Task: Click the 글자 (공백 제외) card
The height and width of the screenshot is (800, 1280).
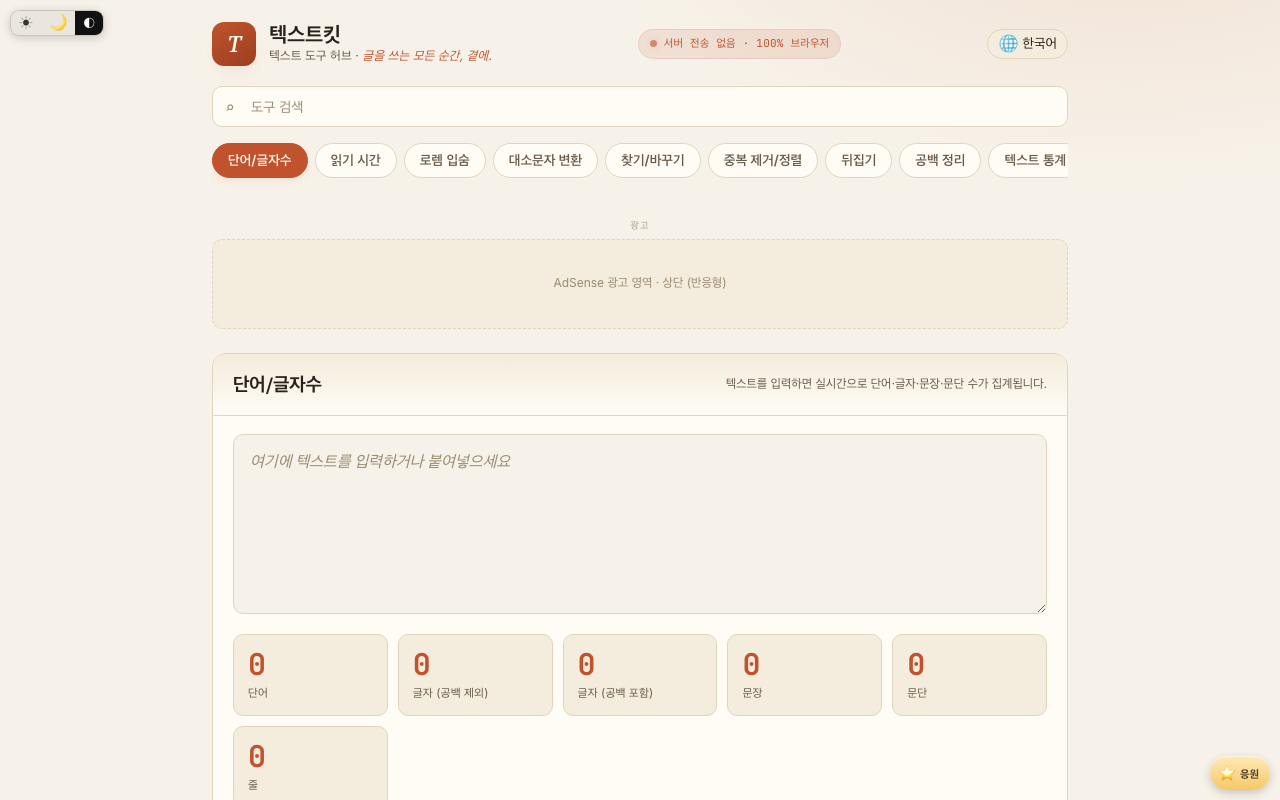Action: [475, 675]
